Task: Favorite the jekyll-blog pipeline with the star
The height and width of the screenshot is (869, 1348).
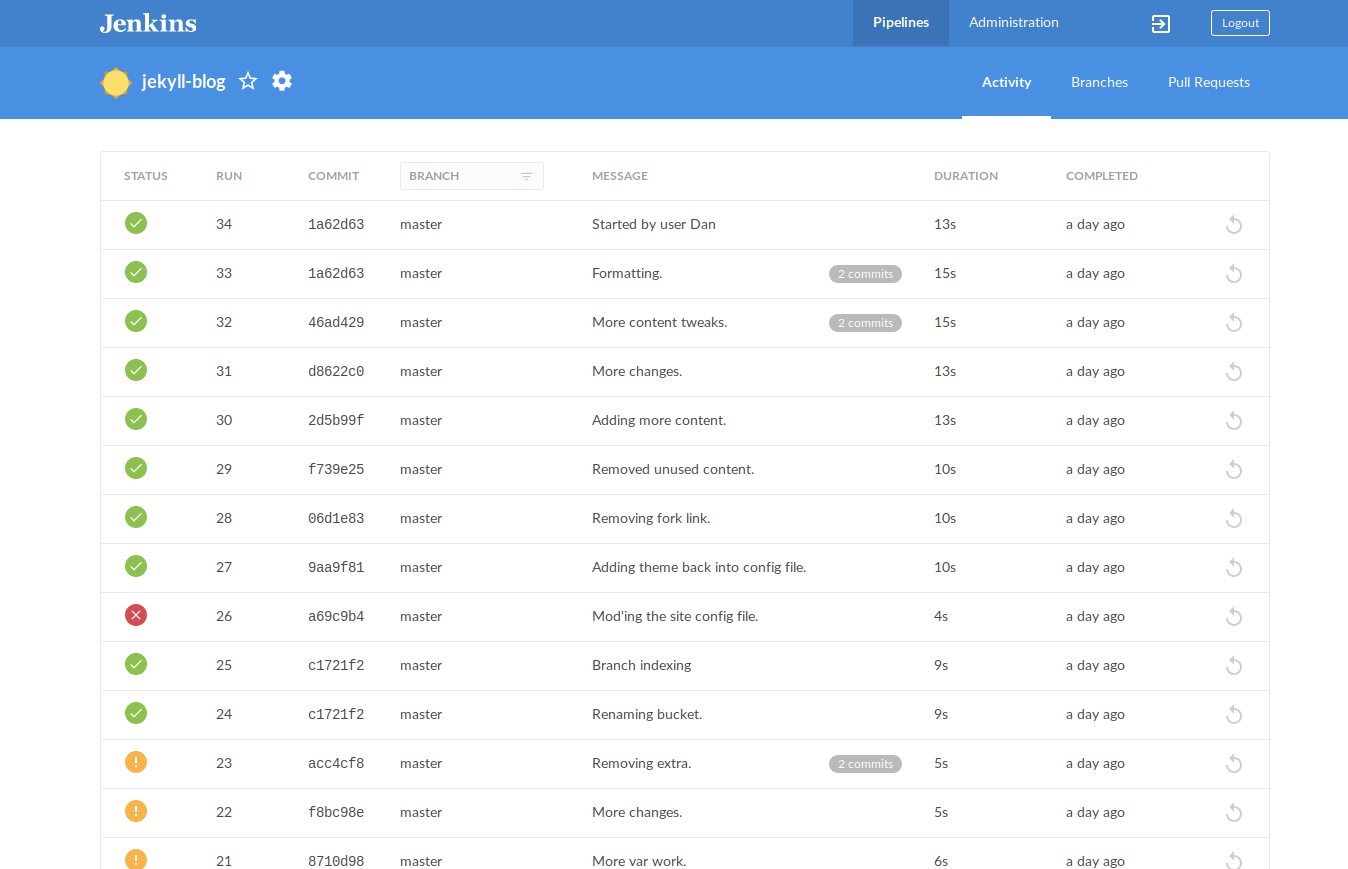Action: [x=248, y=82]
